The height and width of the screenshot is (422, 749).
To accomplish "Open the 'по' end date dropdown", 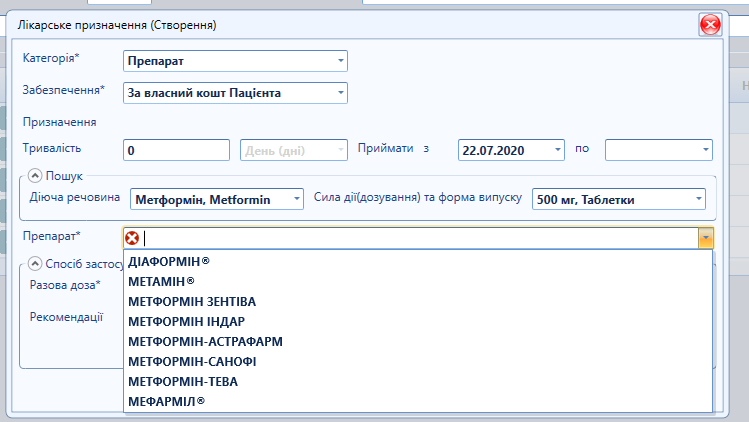I will (706, 150).
